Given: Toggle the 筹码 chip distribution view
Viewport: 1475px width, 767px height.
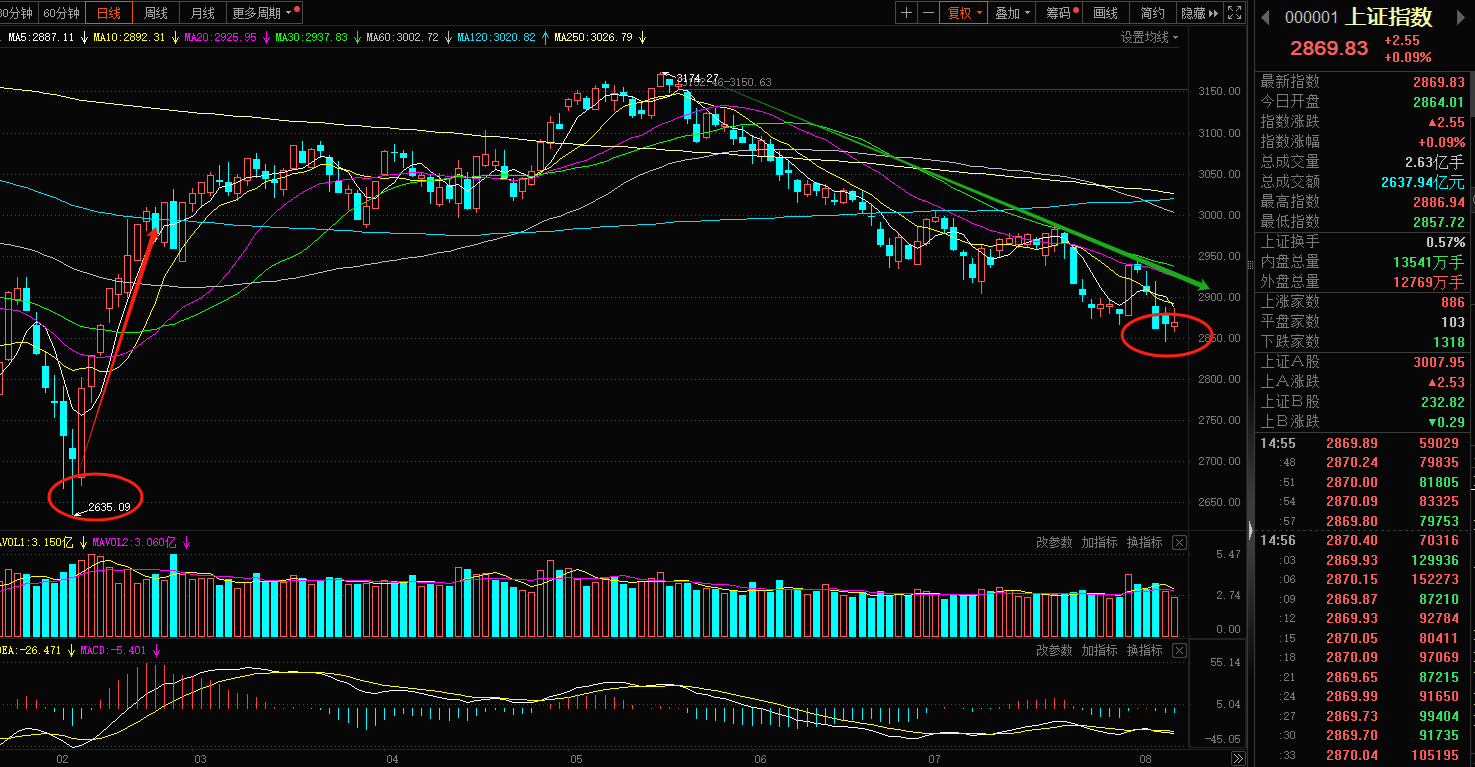Looking at the screenshot, I should tap(1060, 13).
